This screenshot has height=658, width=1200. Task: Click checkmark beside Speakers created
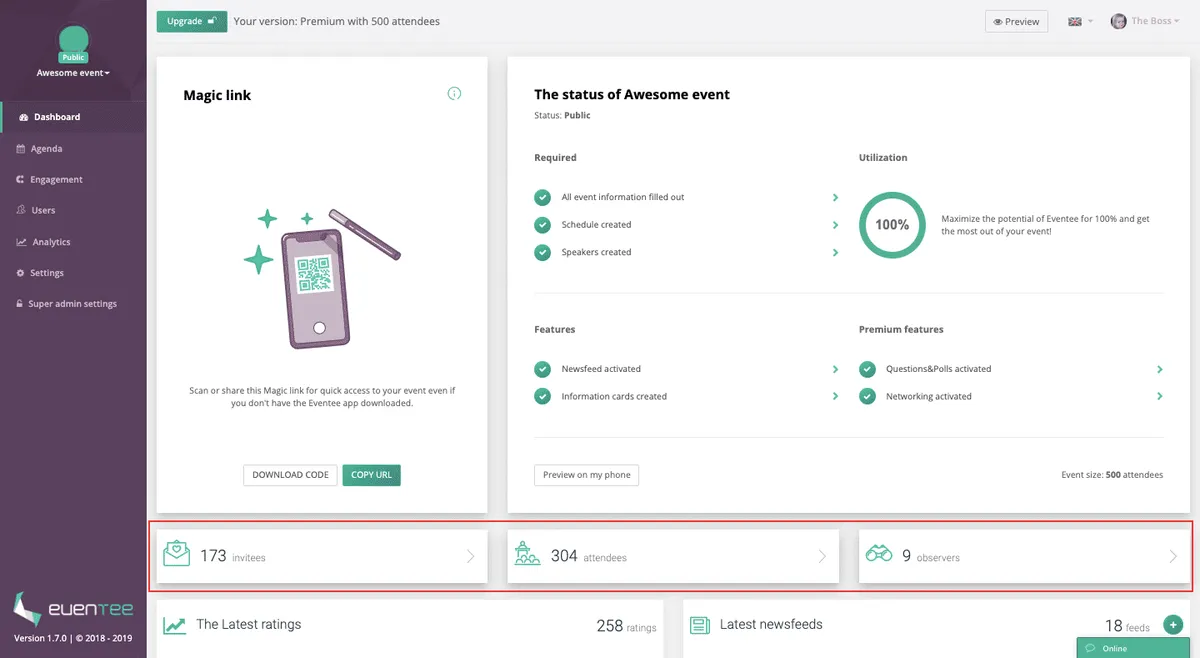point(542,252)
